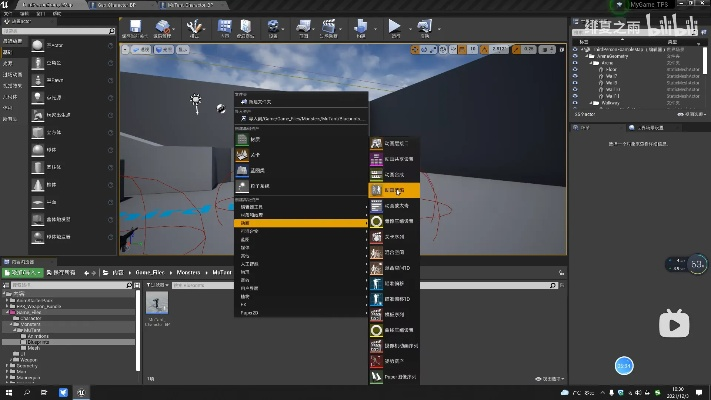Toggle scale snapping in viewport toolbar
Image resolution: width=711 pixels, height=400 pixels.
click(516, 49)
